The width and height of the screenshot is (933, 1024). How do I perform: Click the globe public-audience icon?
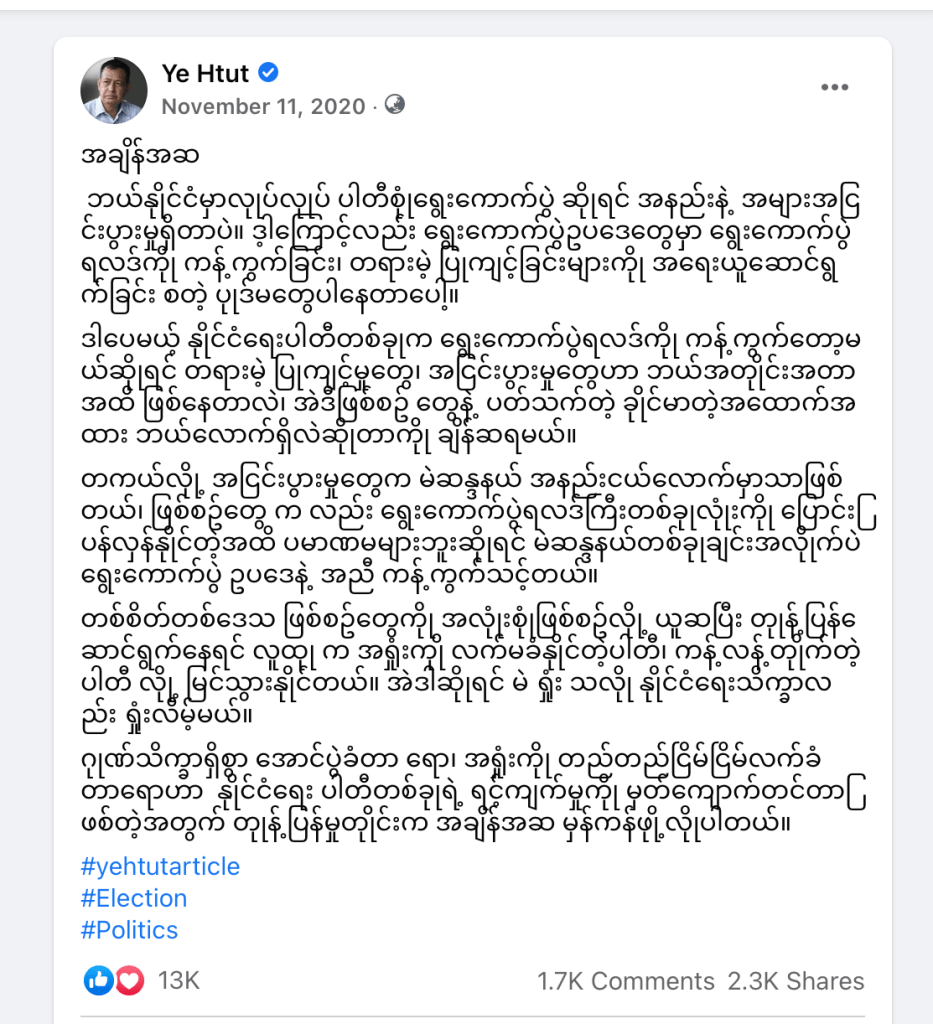point(395,104)
